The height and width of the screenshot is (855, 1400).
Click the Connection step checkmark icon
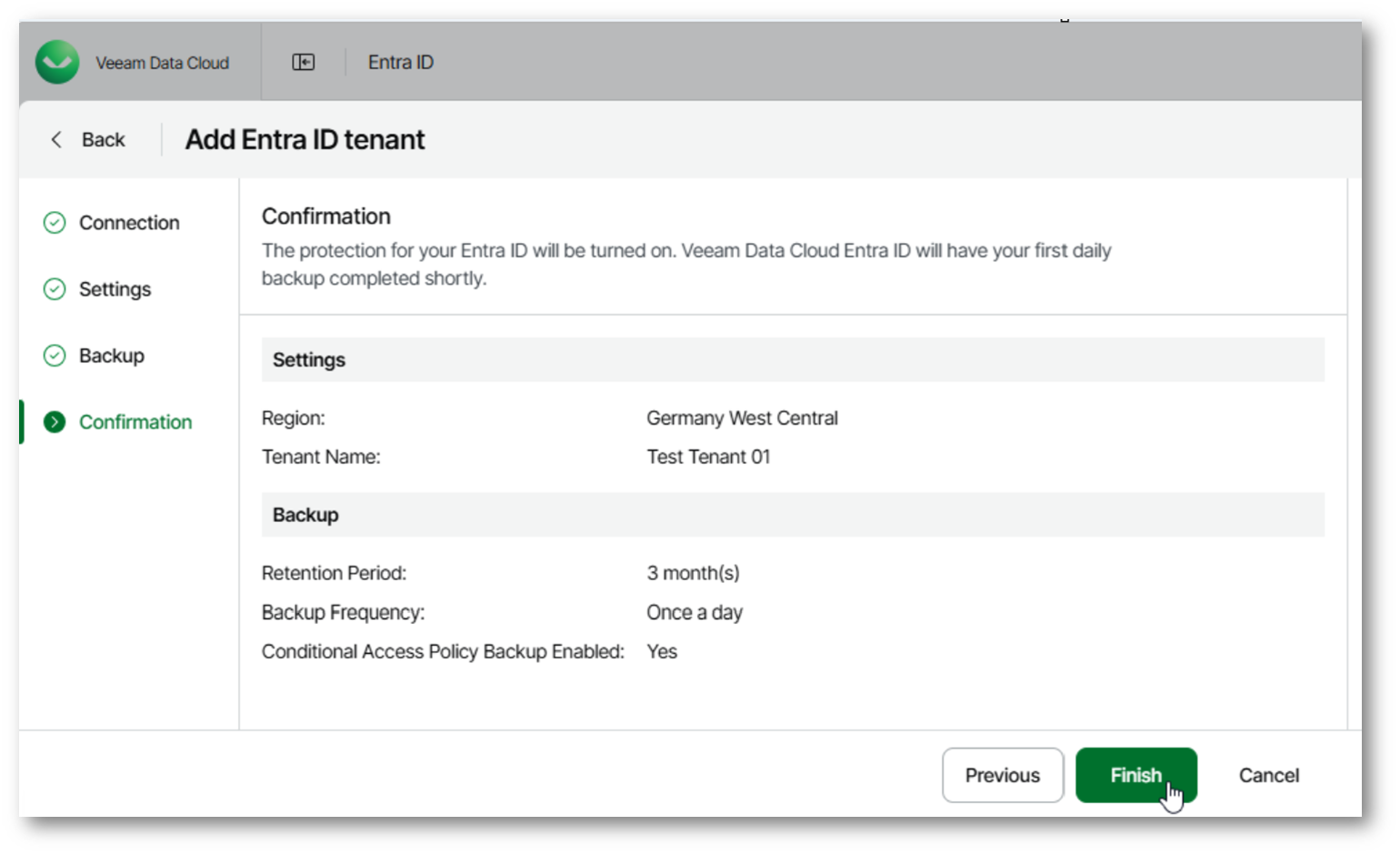pyautogui.click(x=55, y=223)
